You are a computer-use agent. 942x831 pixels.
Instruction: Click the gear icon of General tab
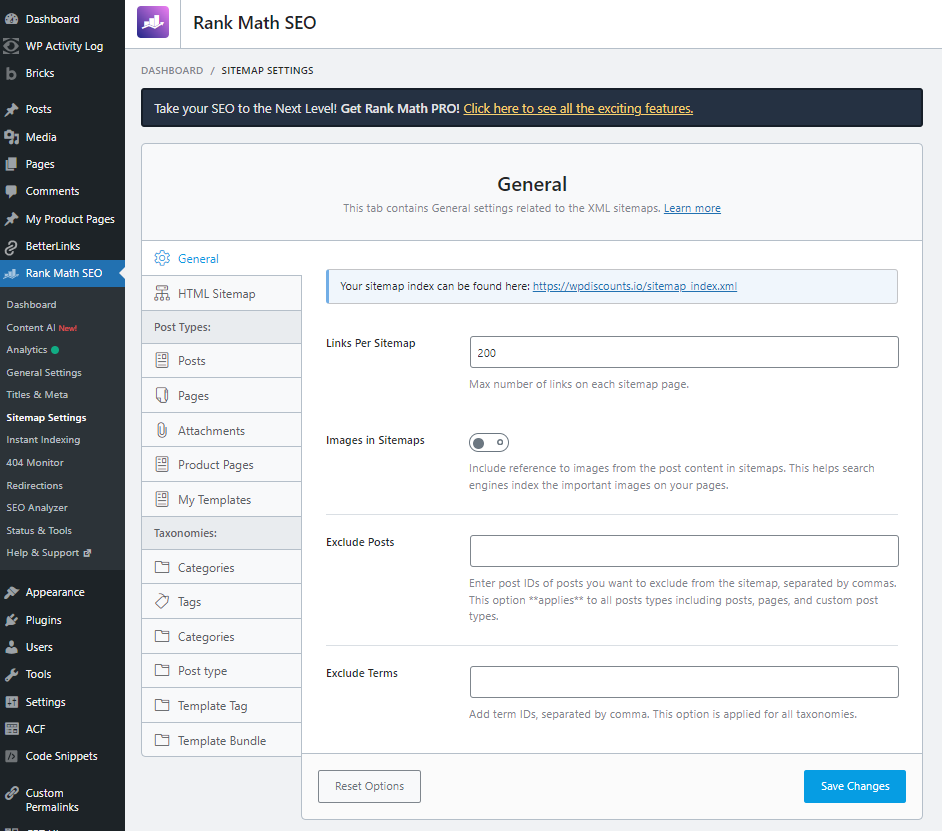pyautogui.click(x=162, y=258)
